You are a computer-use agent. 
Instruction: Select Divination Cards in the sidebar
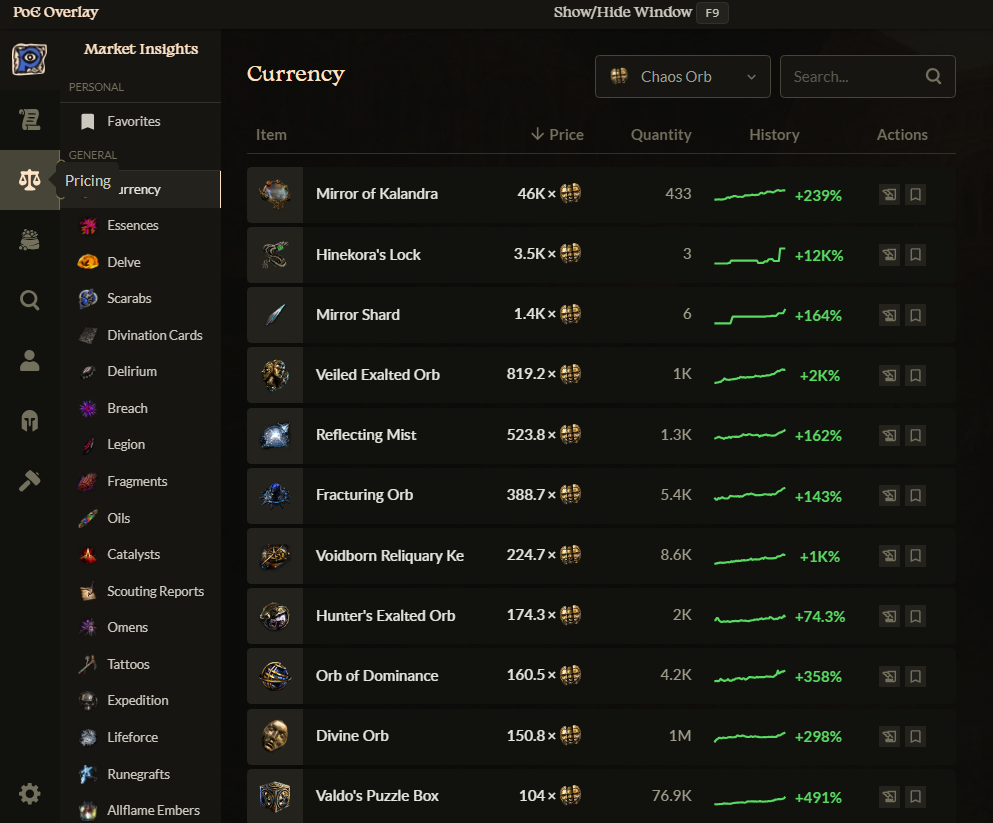pyautogui.click(x=154, y=335)
